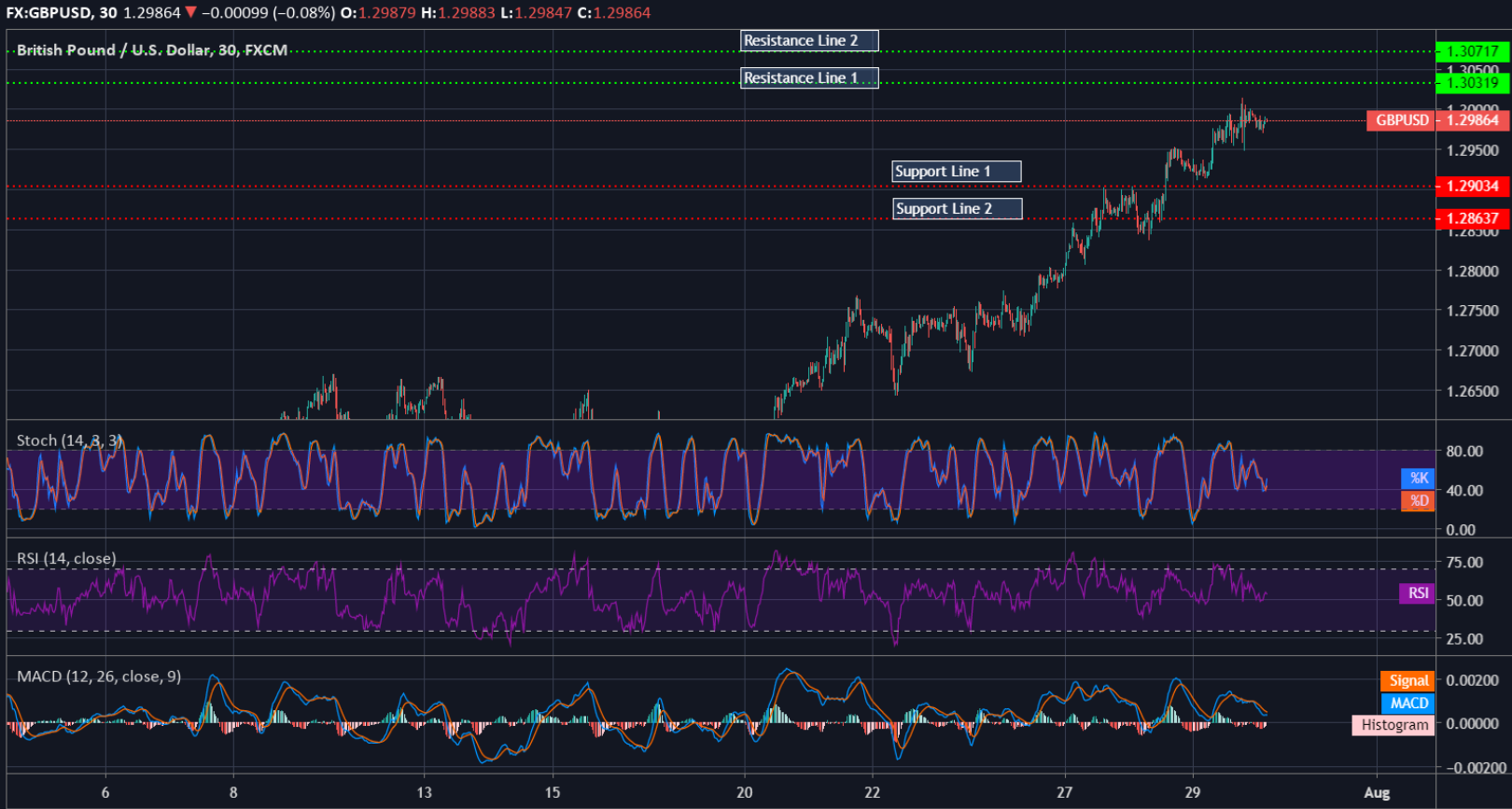
Task: Click the 1.28000 price axis value
Action: pyautogui.click(x=1473, y=272)
